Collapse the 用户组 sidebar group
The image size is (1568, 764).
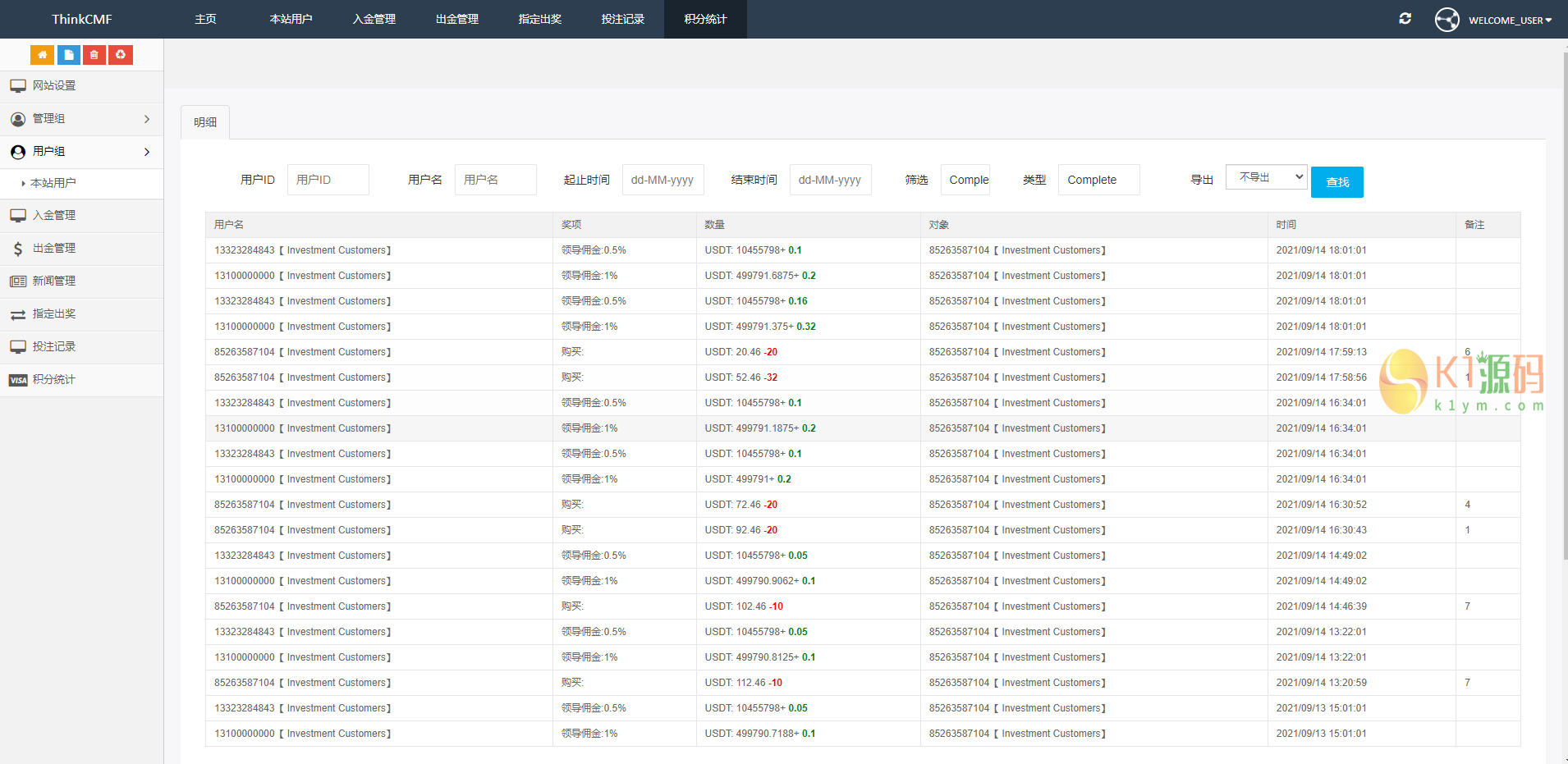pyautogui.click(x=81, y=152)
